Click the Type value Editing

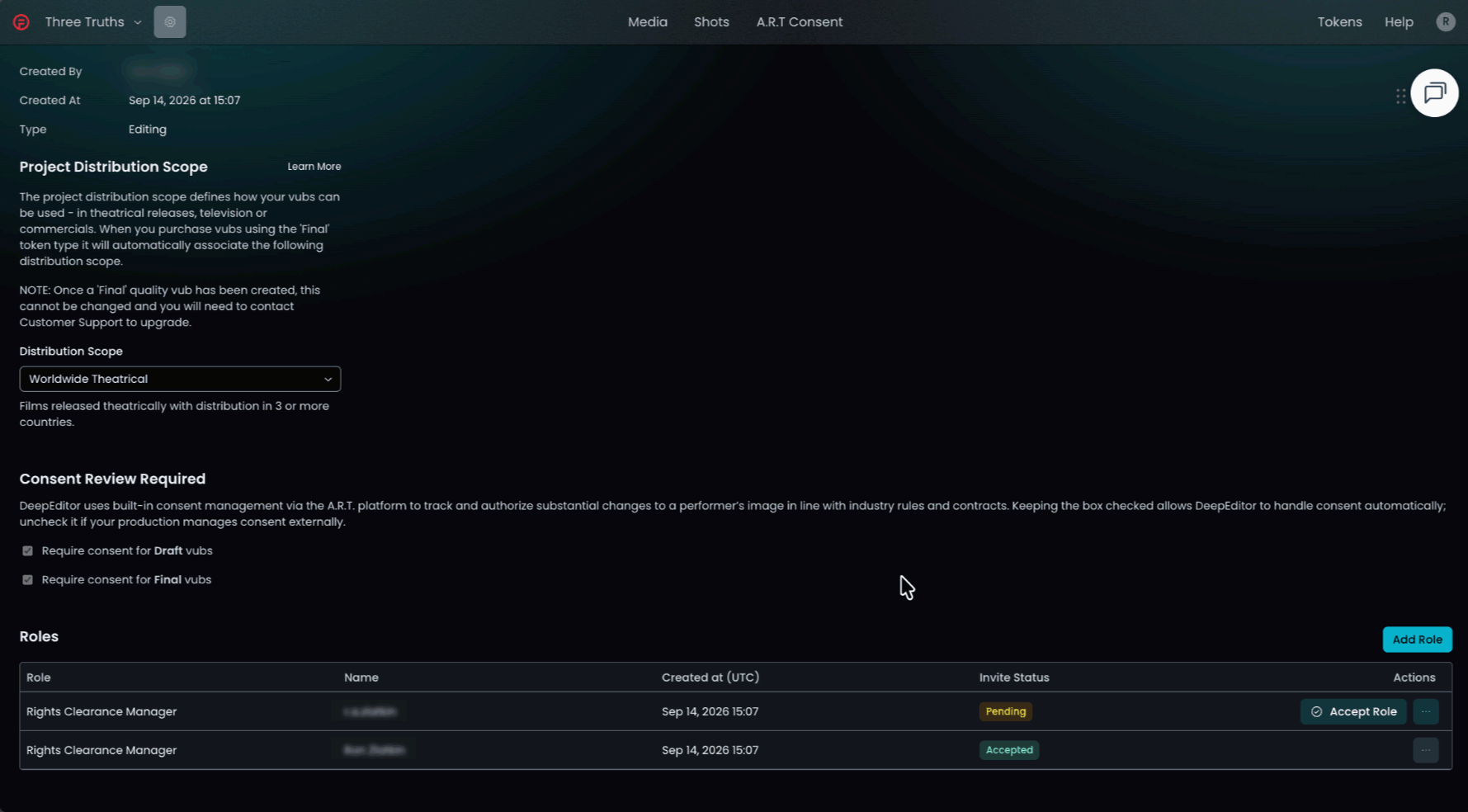point(148,130)
